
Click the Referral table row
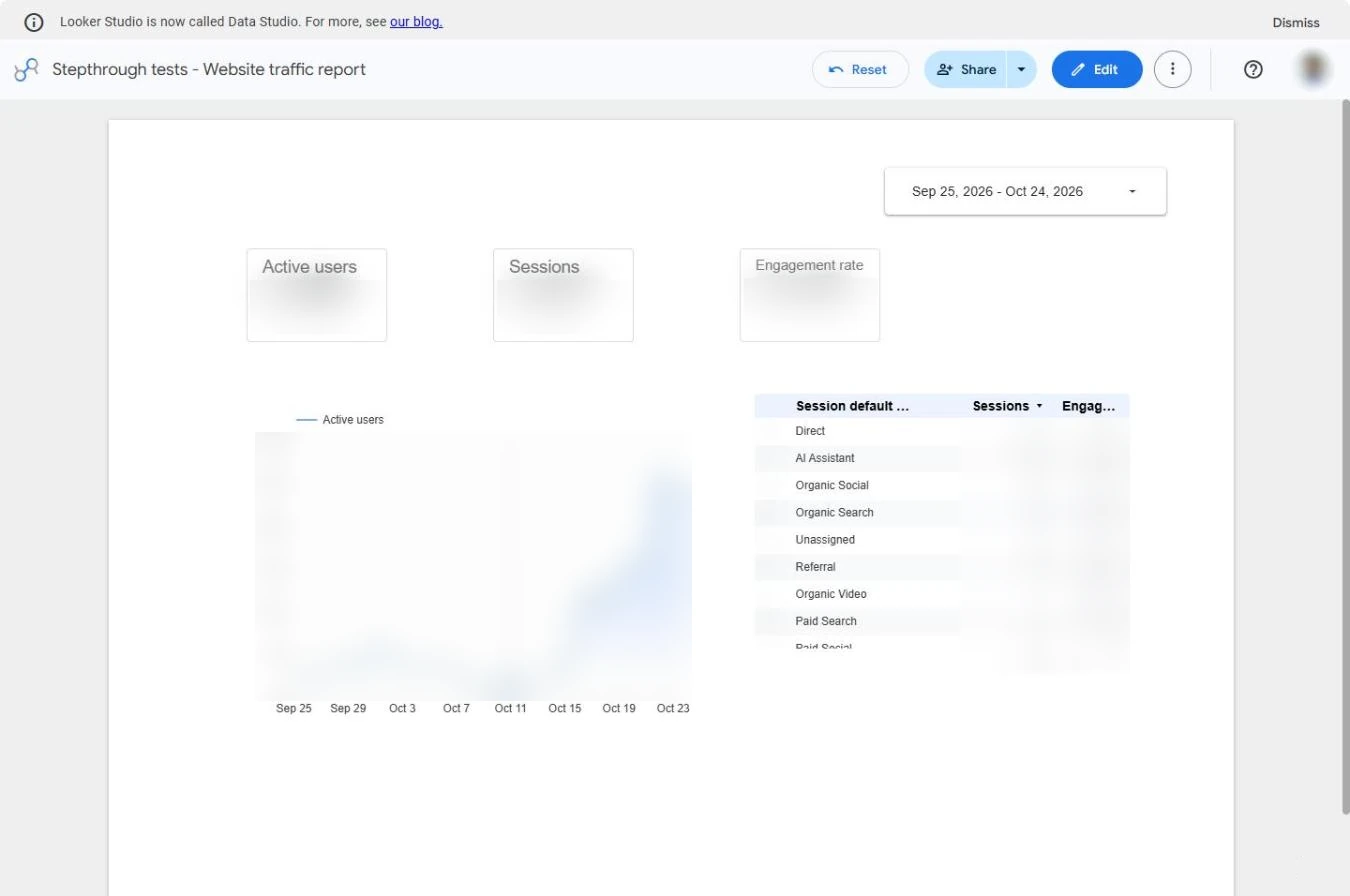click(x=942, y=567)
